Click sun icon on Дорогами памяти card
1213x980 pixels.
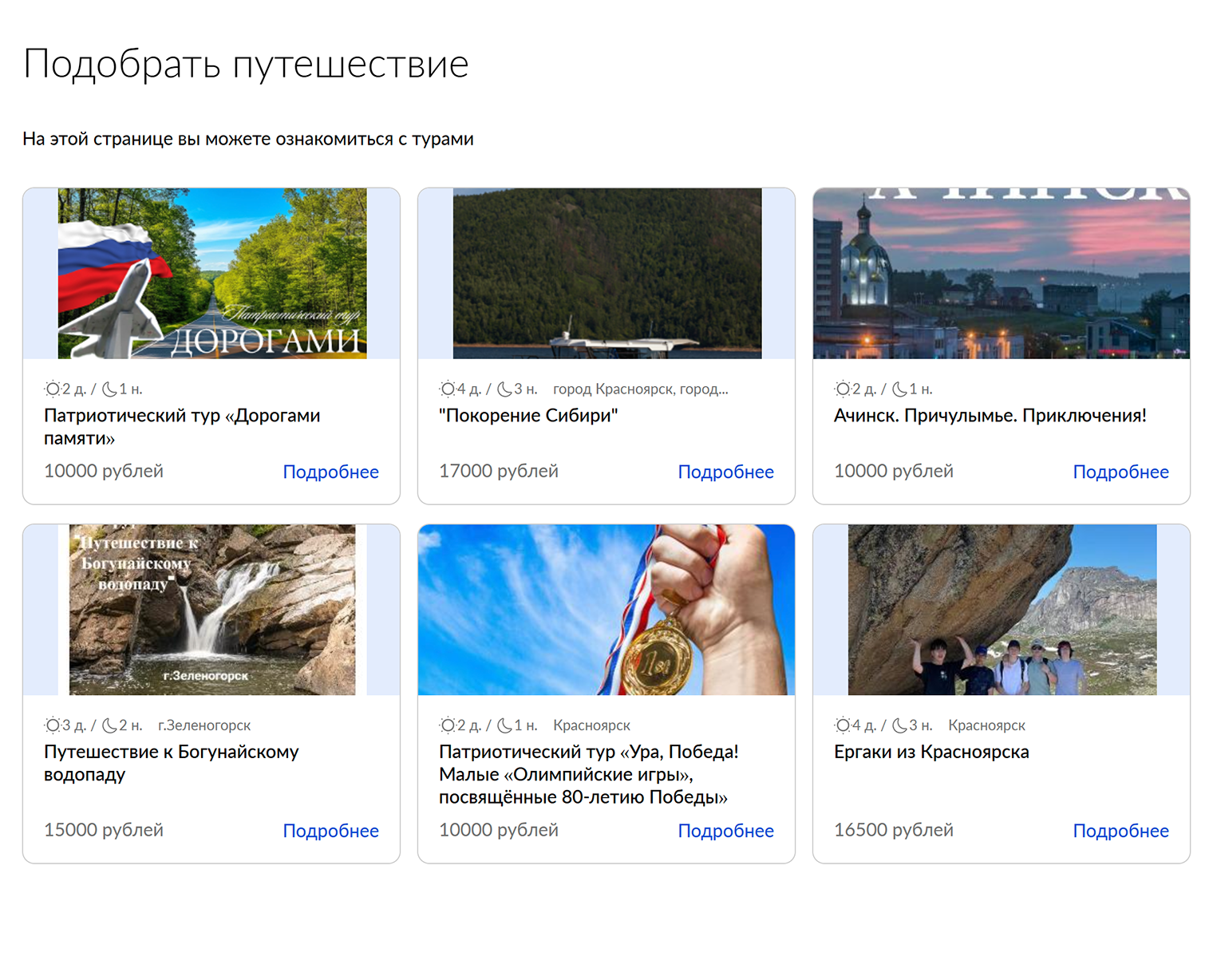[x=53, y=389]
